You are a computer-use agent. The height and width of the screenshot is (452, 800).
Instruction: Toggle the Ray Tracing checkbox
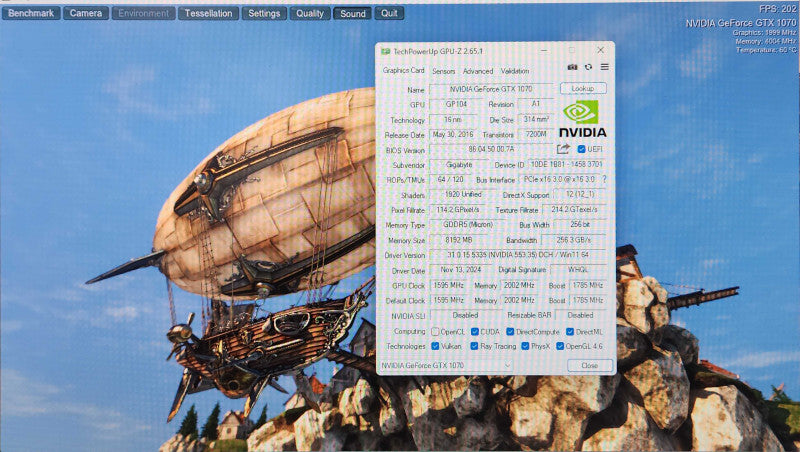[x=474, y=346]
